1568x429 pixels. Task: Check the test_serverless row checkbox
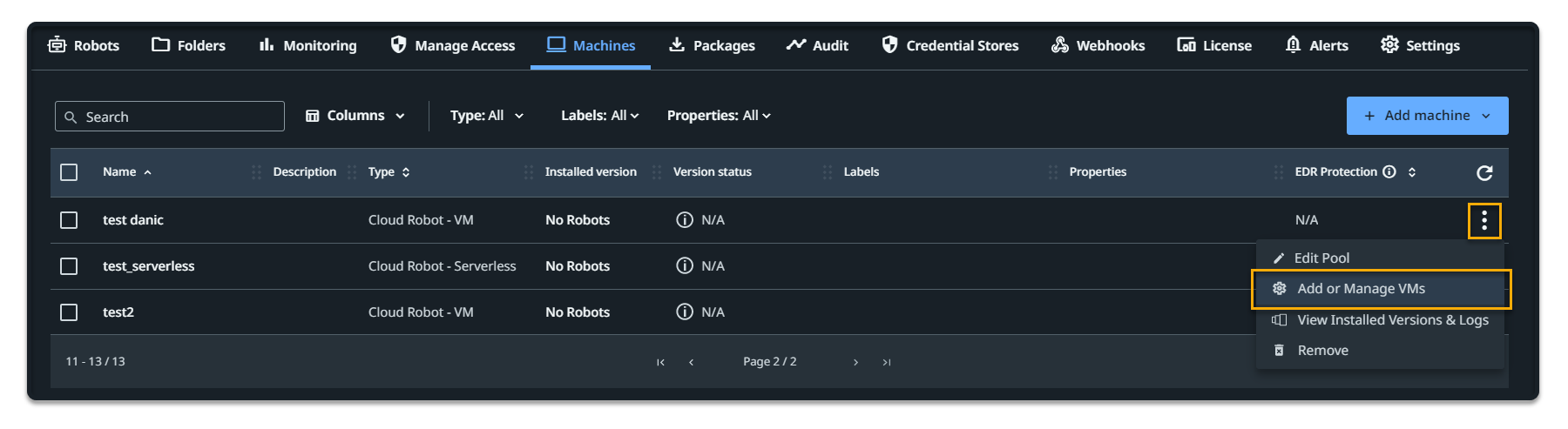[x=69, y=266]
